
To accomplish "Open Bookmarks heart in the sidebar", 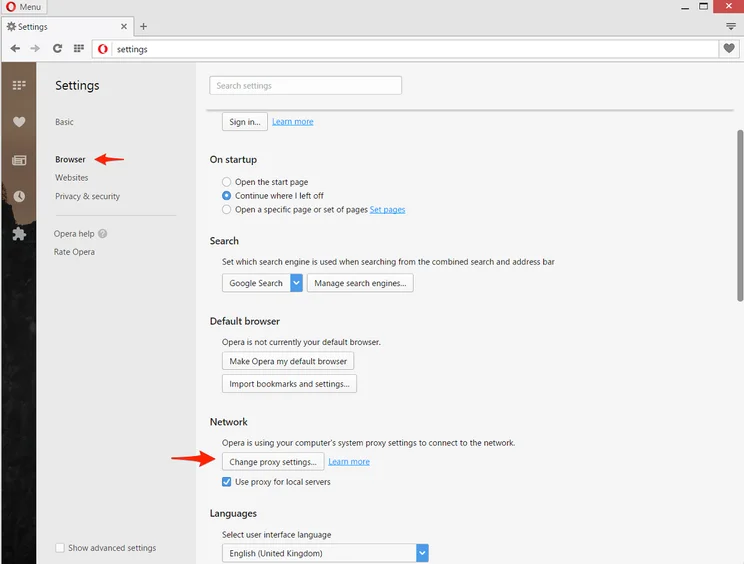I will pos(19,122).
